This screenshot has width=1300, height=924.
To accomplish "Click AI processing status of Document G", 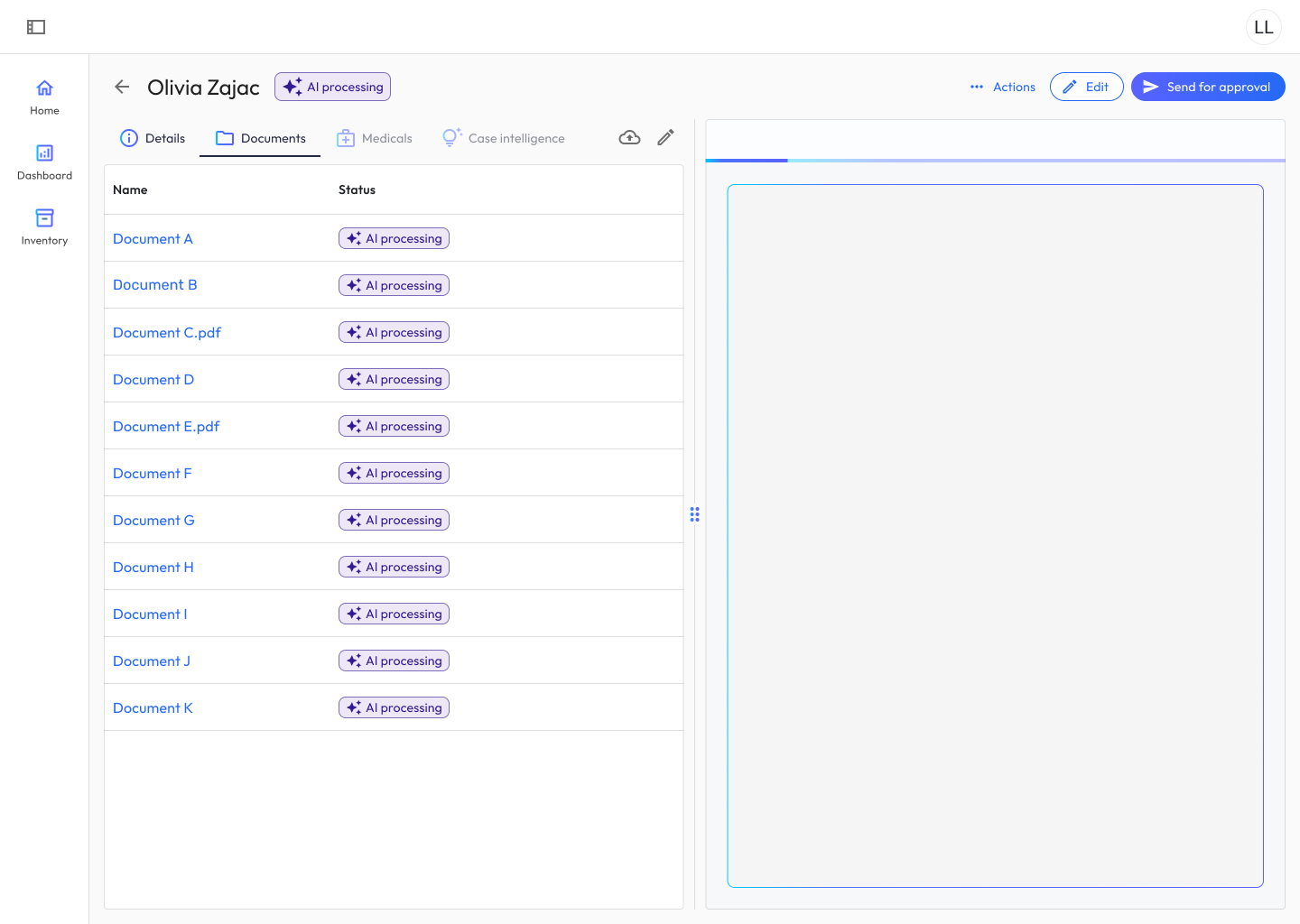I will (394, 520).
